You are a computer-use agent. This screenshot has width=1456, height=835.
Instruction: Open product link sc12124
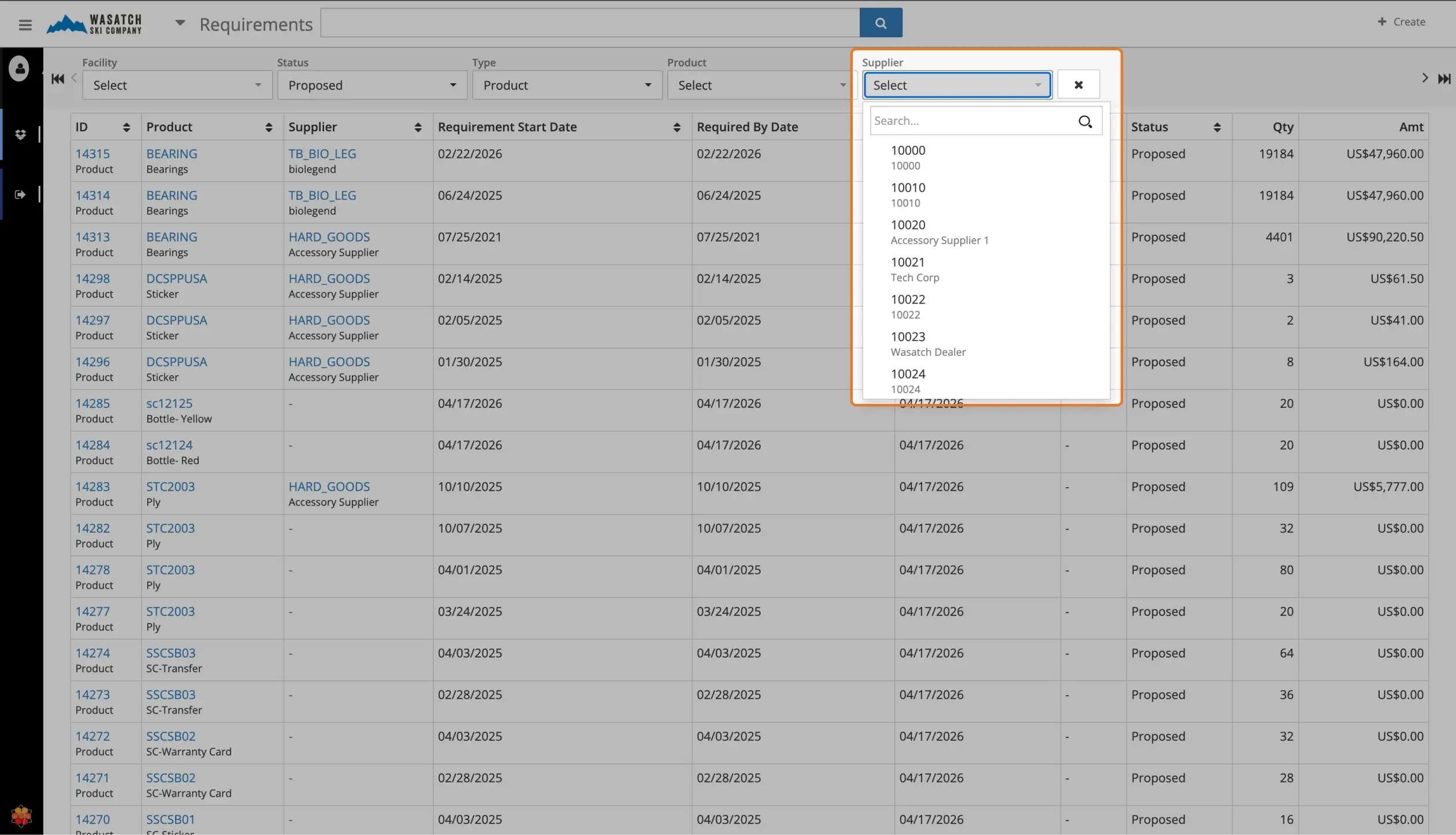coord(169,445)
